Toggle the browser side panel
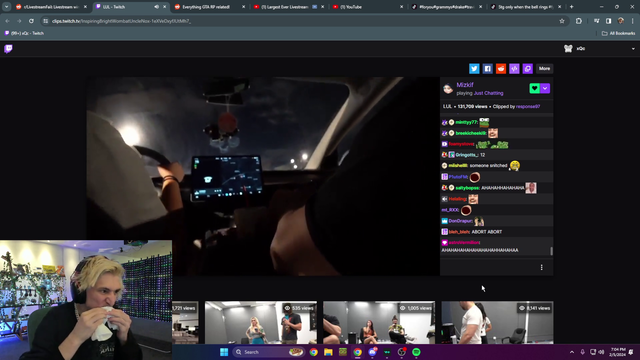This screenshot has height=360, width=640. (609, 21)
